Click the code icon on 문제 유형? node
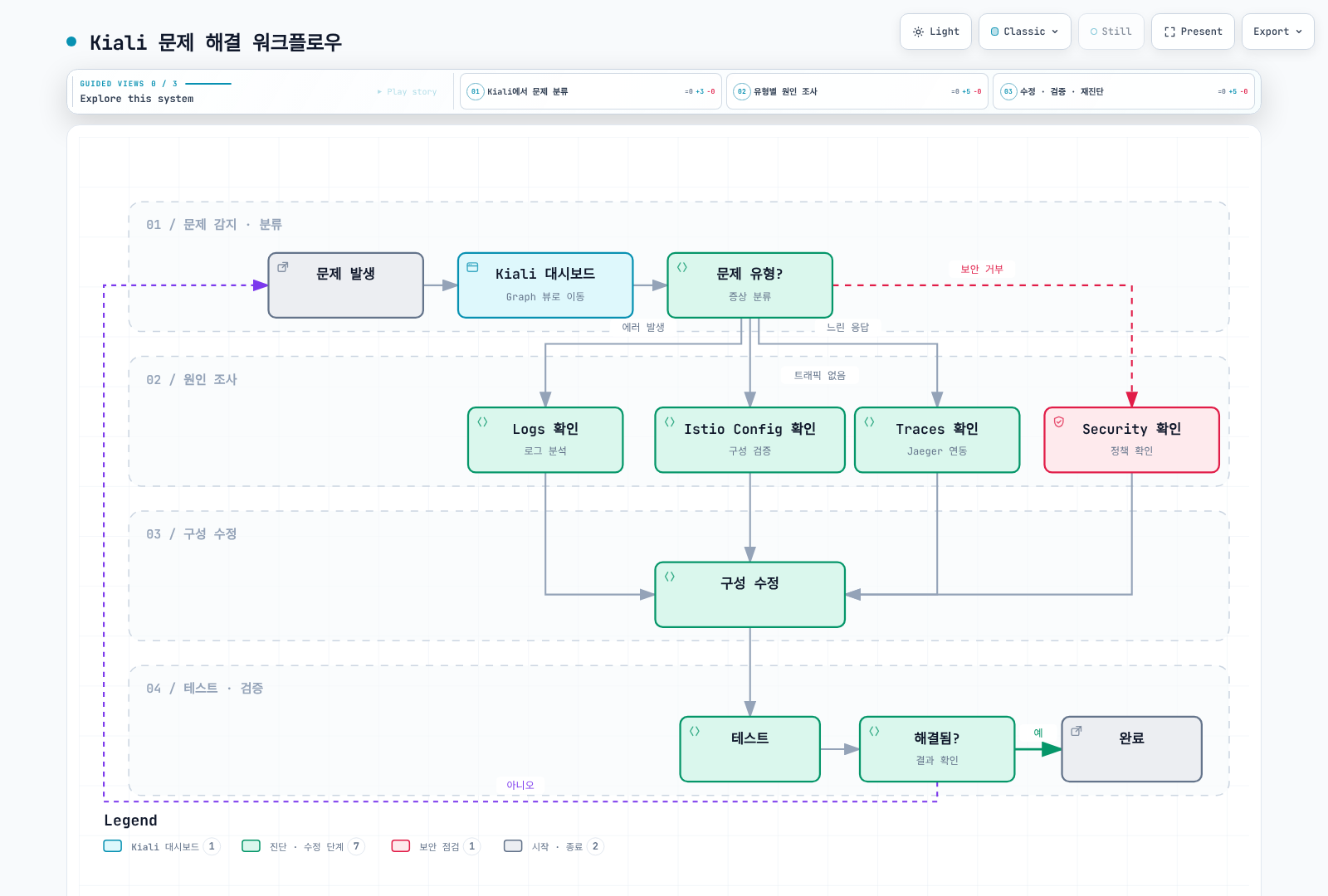 click(682, 267)
